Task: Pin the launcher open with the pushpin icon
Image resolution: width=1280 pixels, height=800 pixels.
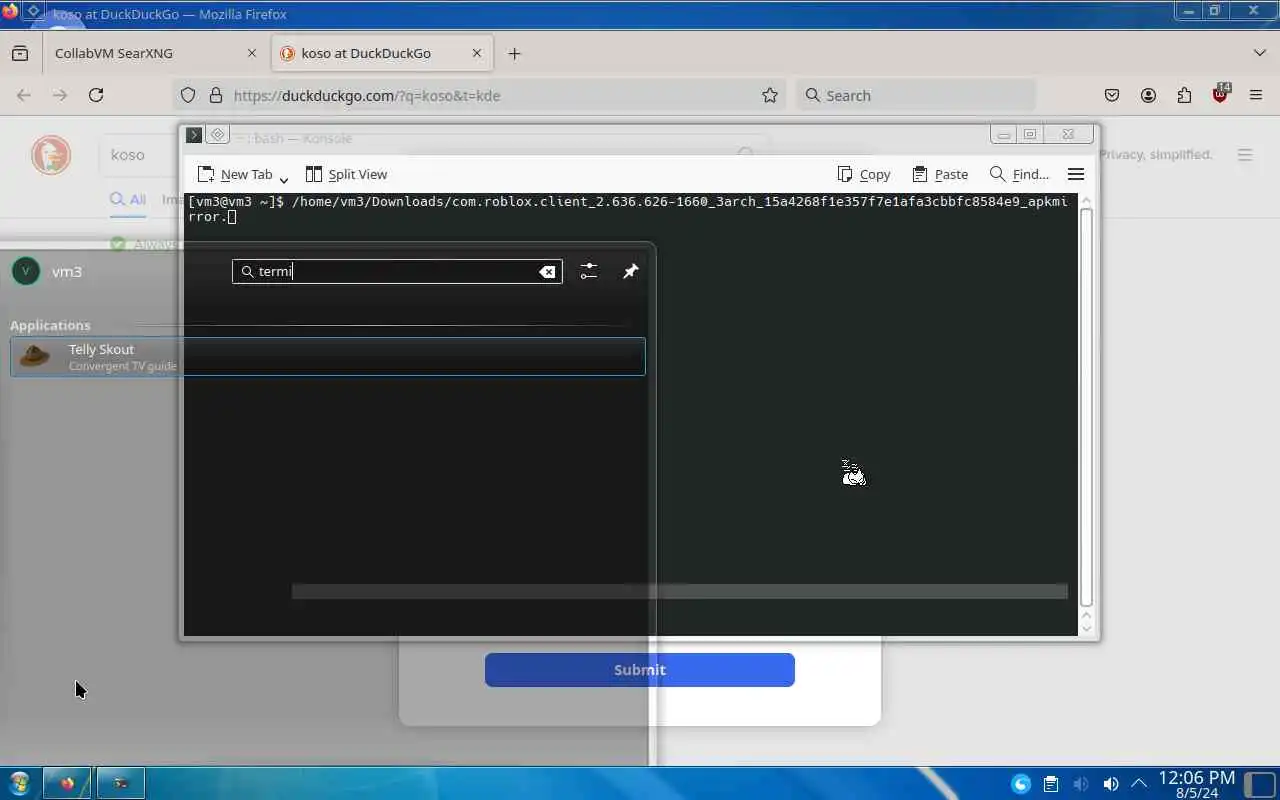Action: [x=630, y=271]
